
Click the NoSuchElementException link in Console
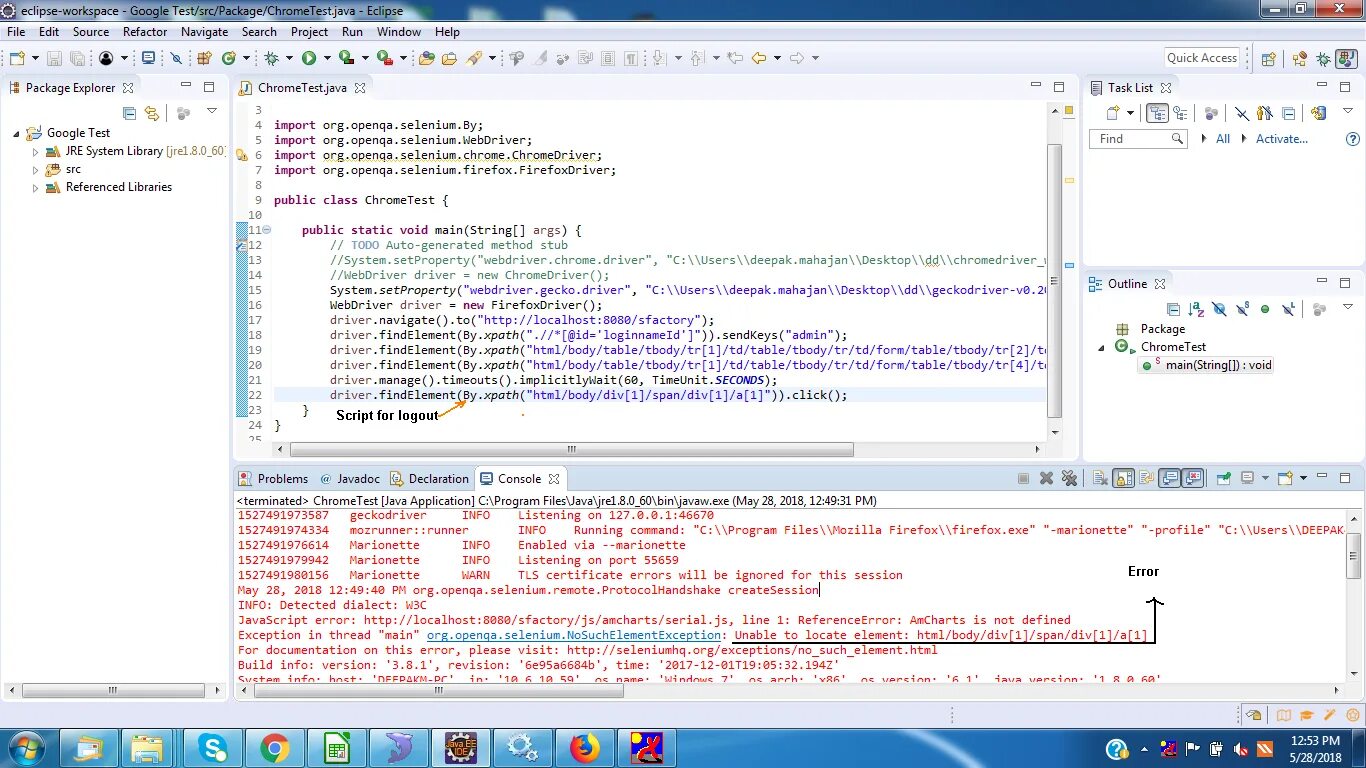(x=574, y=635)
